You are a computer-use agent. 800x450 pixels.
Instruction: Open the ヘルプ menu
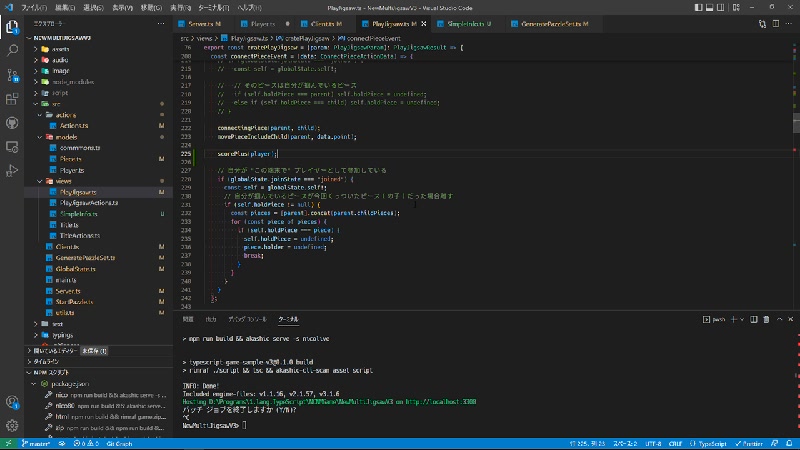pos(249,8)
